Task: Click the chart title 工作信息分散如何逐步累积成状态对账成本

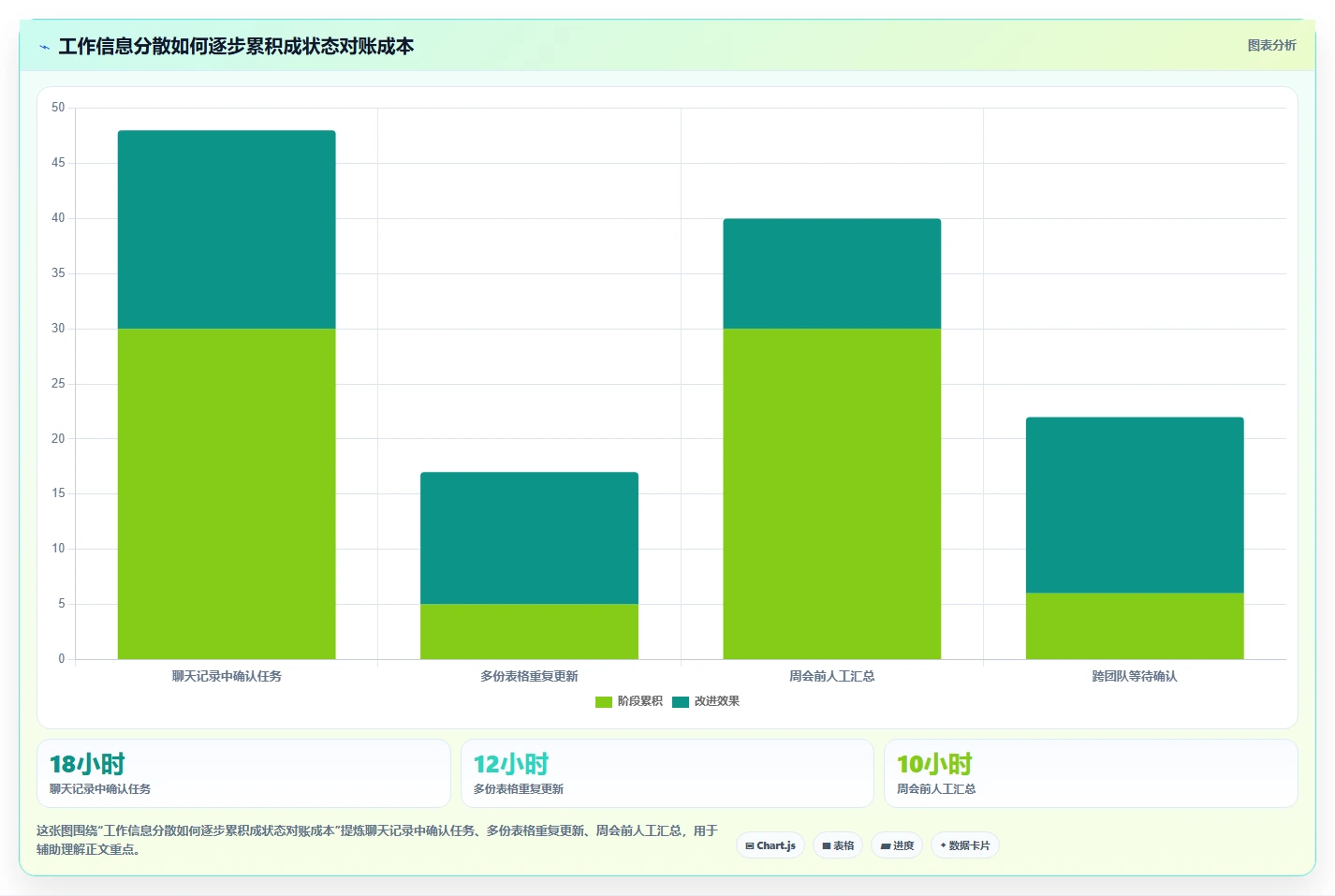Action: coord(236,46)
